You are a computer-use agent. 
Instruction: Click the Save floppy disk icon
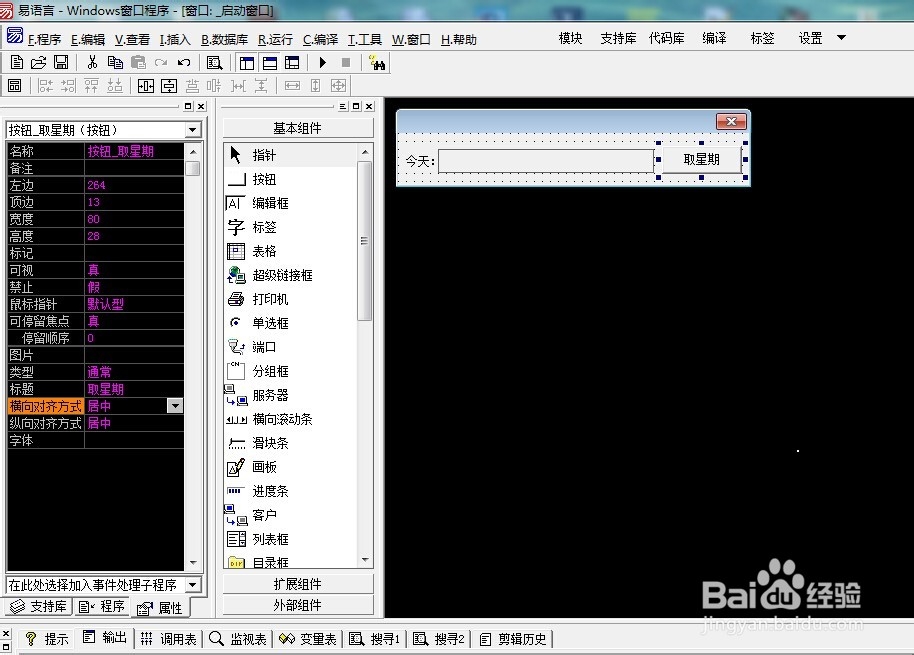click(61, 62)
